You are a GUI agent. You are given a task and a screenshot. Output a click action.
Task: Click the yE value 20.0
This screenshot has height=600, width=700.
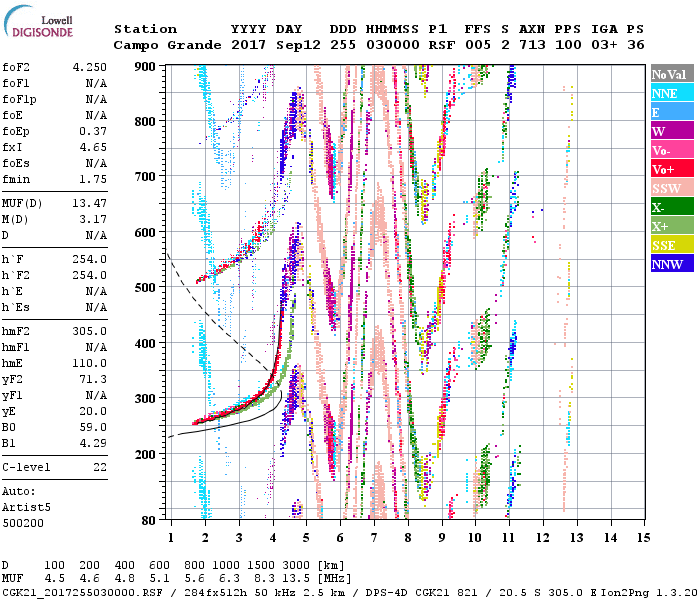93,412
